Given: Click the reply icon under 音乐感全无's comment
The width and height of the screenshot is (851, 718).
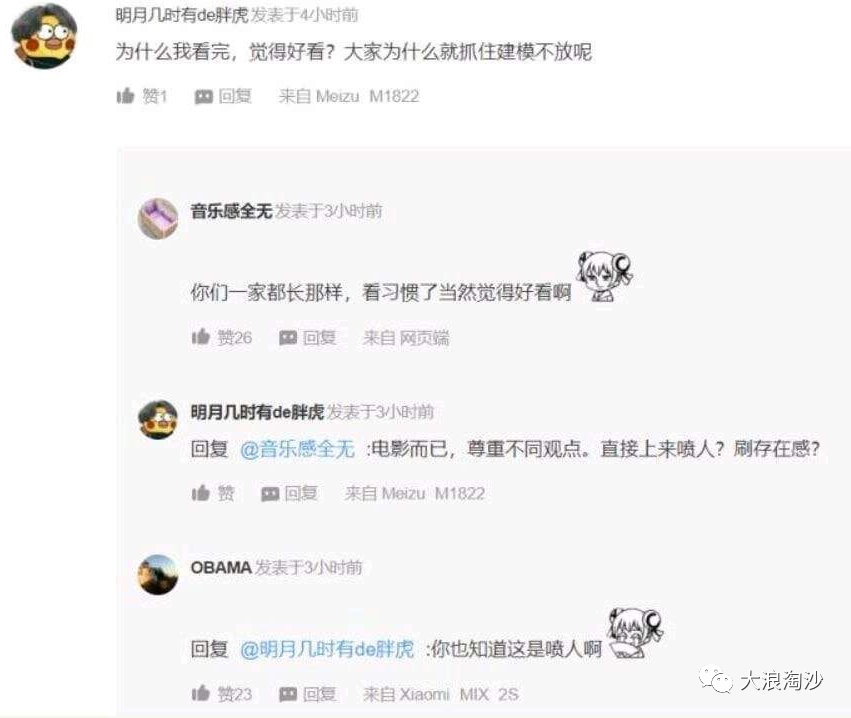Looking at the screenshot, I should 288,338.
